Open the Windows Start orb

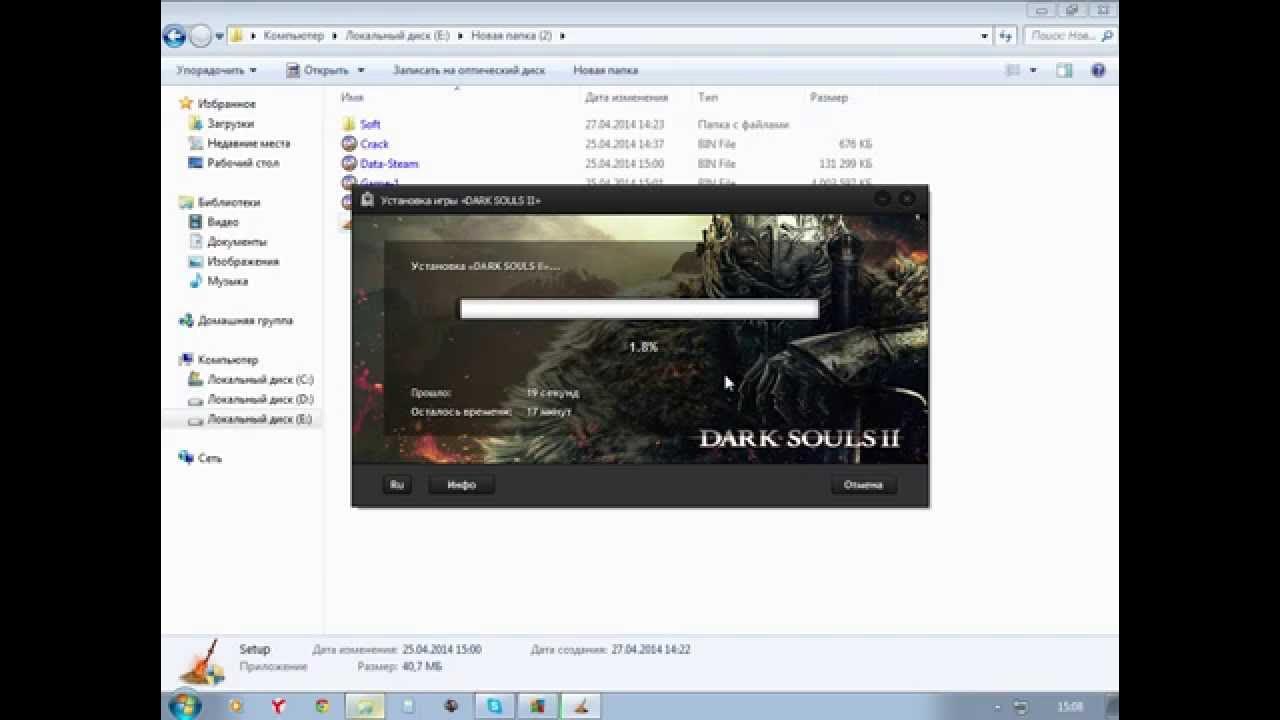pyautogui.click(x=184, y=706)
